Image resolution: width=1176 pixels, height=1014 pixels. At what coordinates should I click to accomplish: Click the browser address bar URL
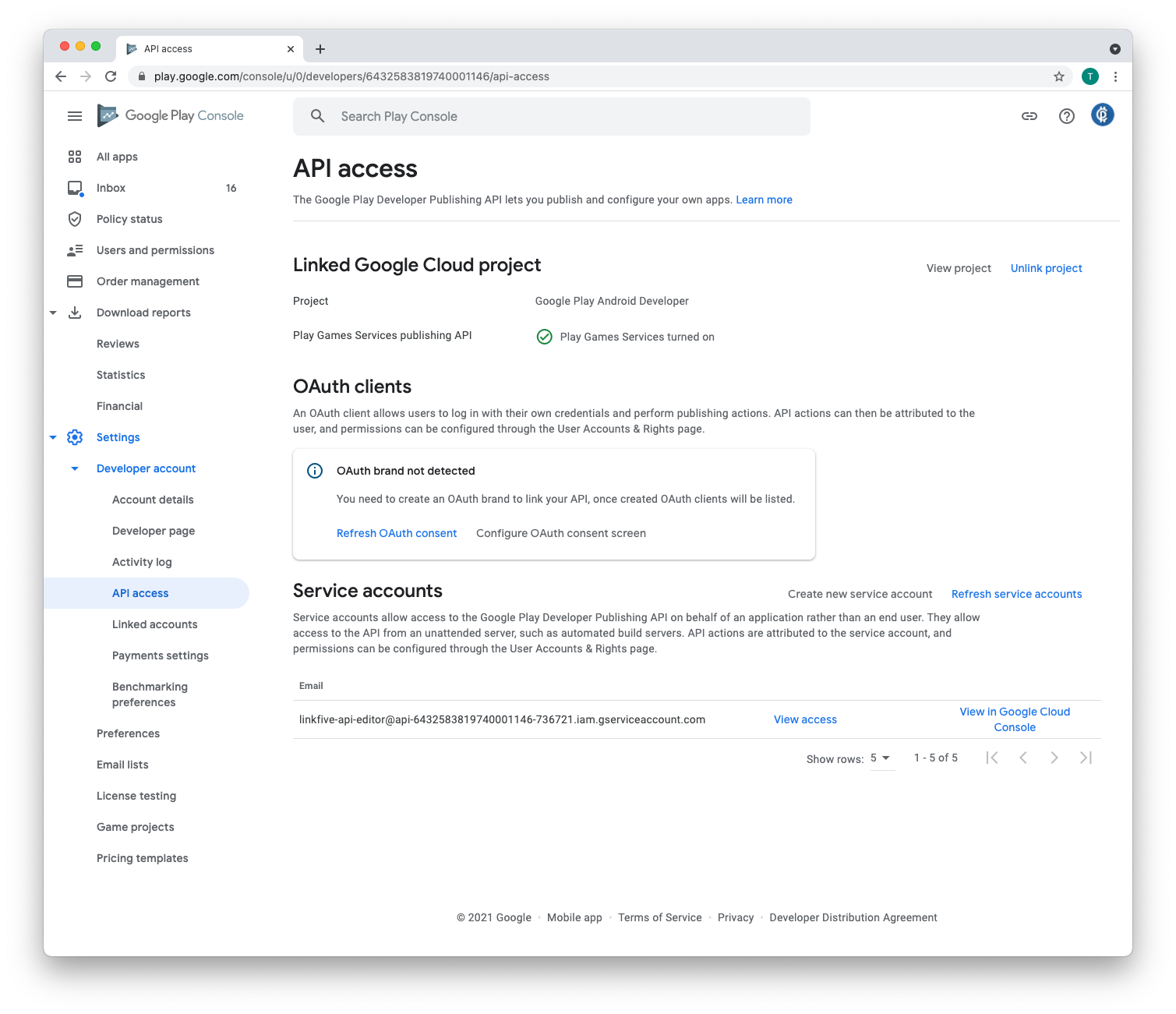(351, 76)
